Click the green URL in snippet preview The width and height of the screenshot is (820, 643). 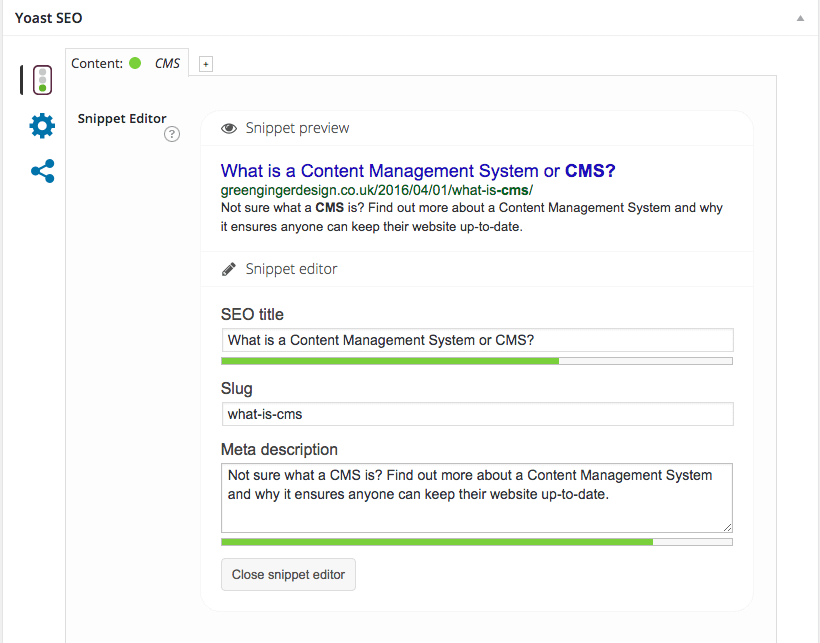[x=377, y=190]
